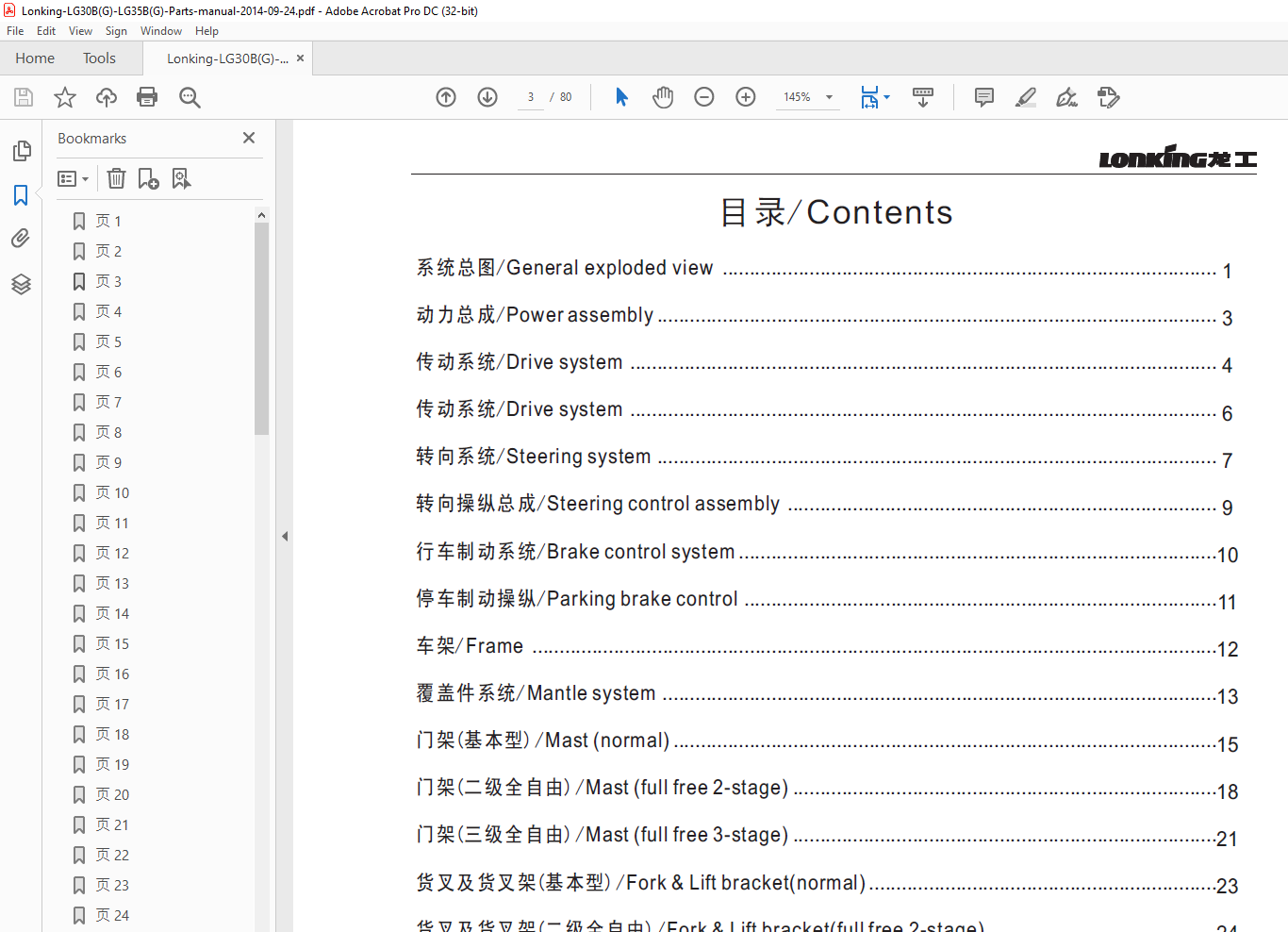Open the Sign menu
1288x932 pixels.
point(116,31)
